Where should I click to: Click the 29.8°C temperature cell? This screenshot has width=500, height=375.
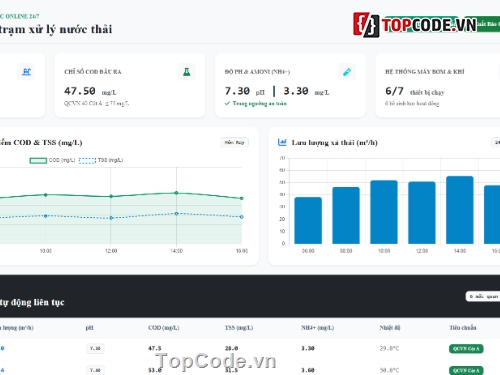click(x=389, y=348)
